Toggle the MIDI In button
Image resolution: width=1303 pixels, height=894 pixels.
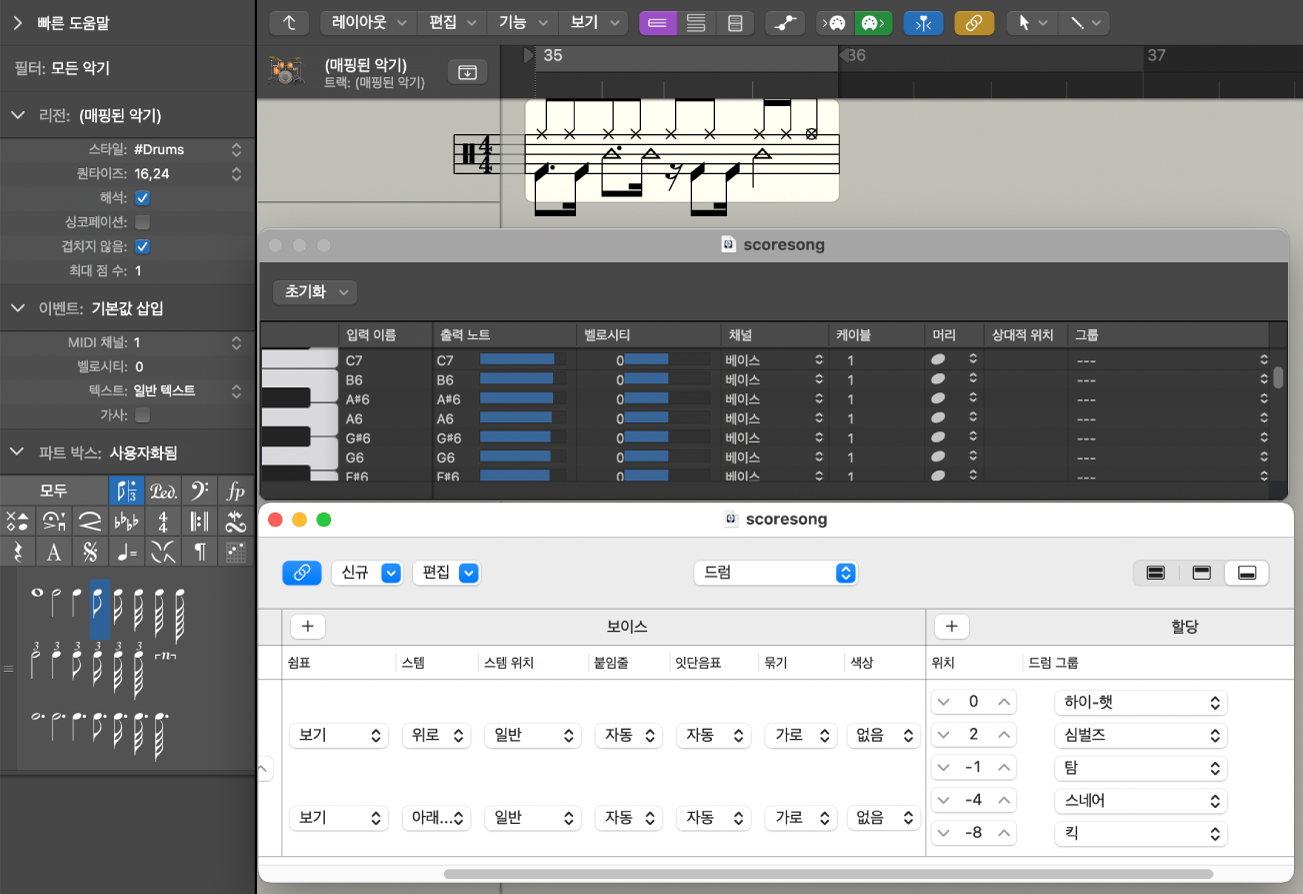[837, 22]
